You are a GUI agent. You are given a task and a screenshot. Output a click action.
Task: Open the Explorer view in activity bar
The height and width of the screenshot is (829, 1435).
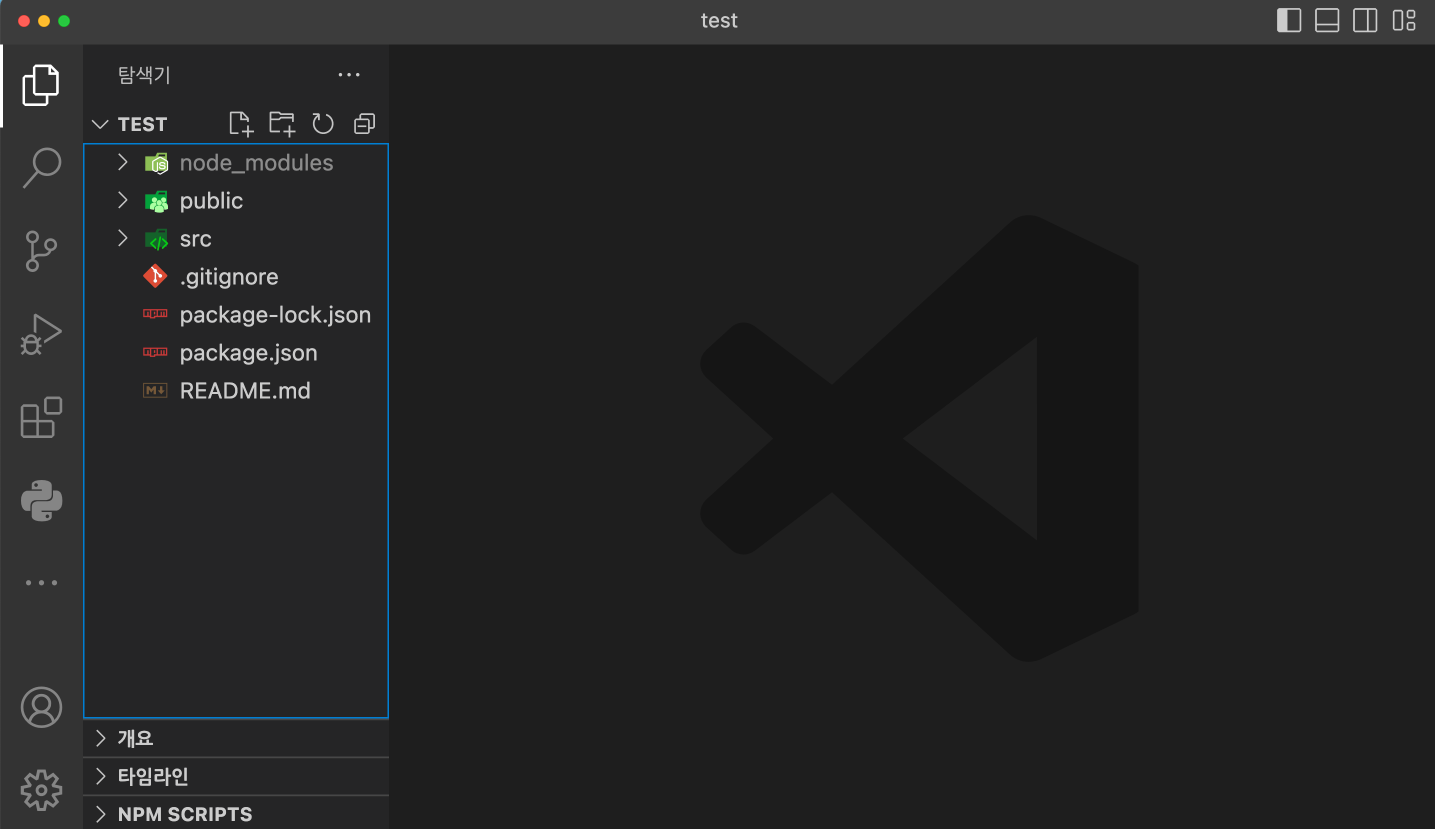click(41, 85)
